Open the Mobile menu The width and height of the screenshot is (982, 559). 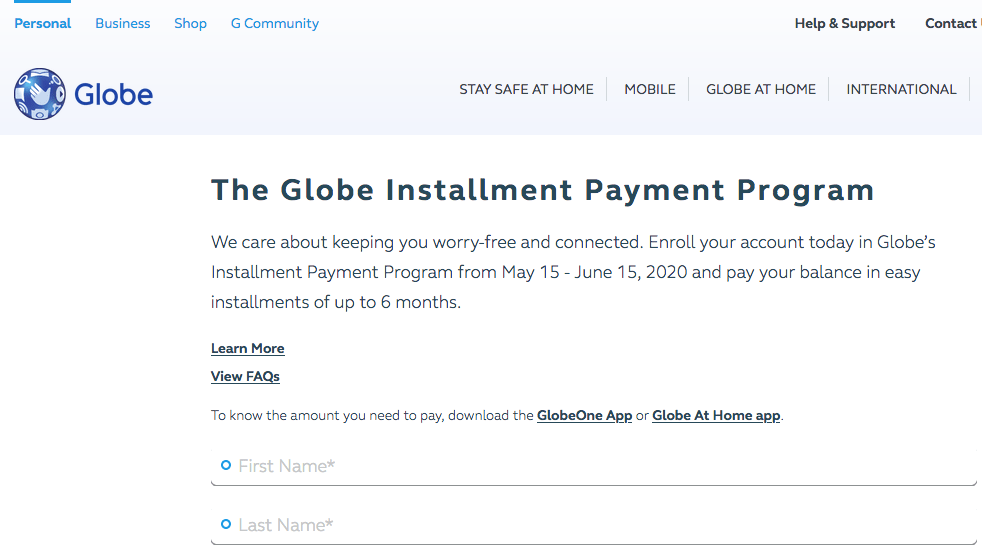[650, 89]
